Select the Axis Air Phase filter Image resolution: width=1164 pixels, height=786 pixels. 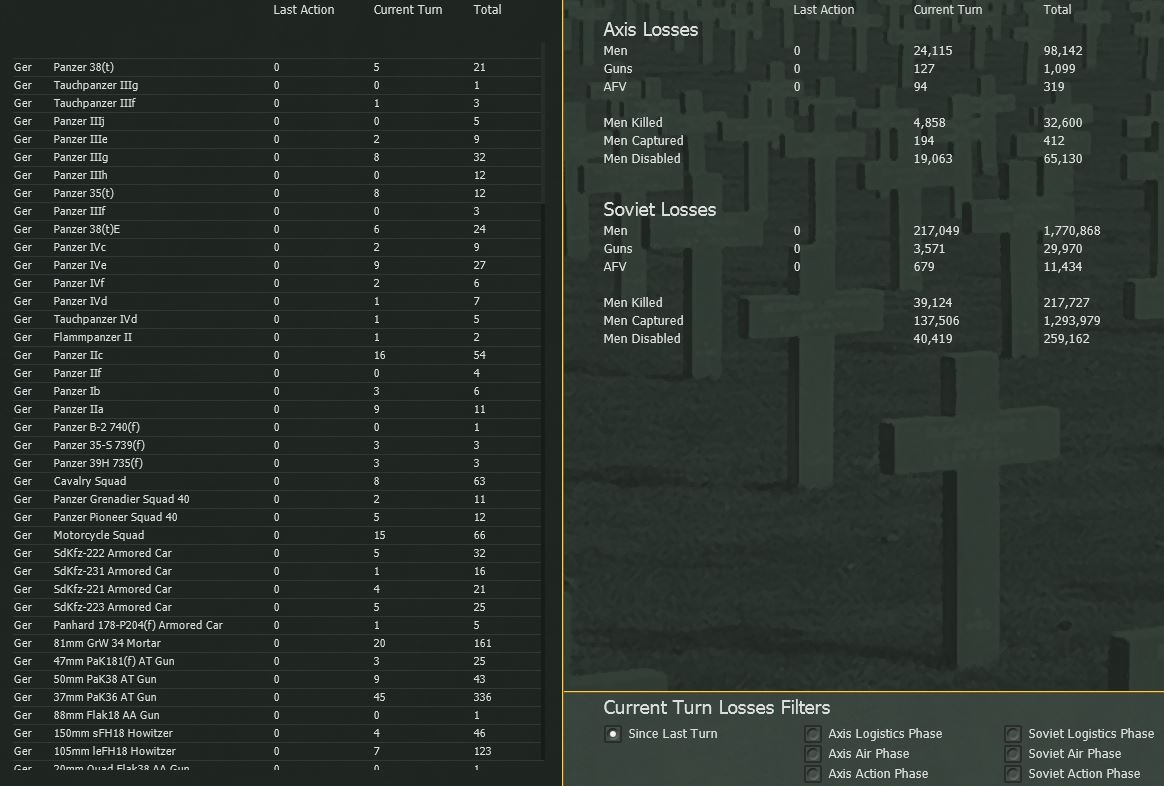click(813, 754)
